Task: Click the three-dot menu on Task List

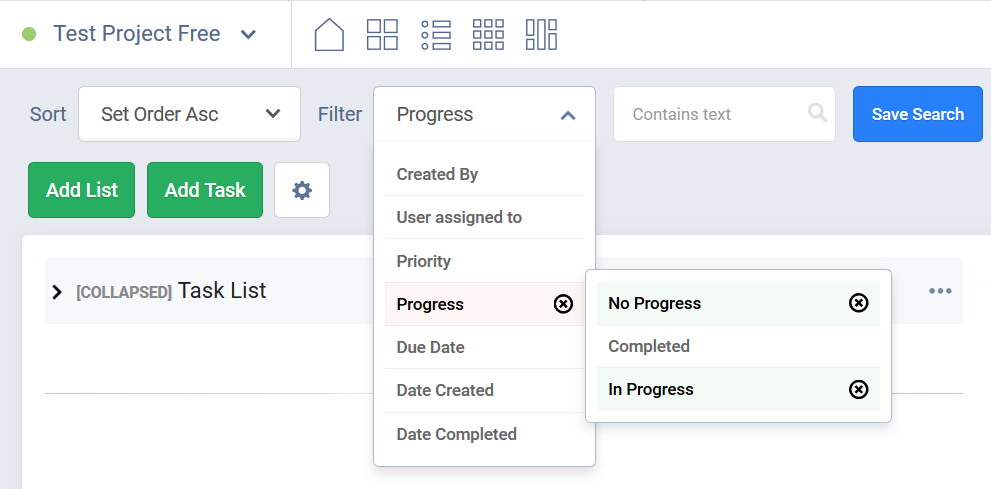Action: pos(940,291)
